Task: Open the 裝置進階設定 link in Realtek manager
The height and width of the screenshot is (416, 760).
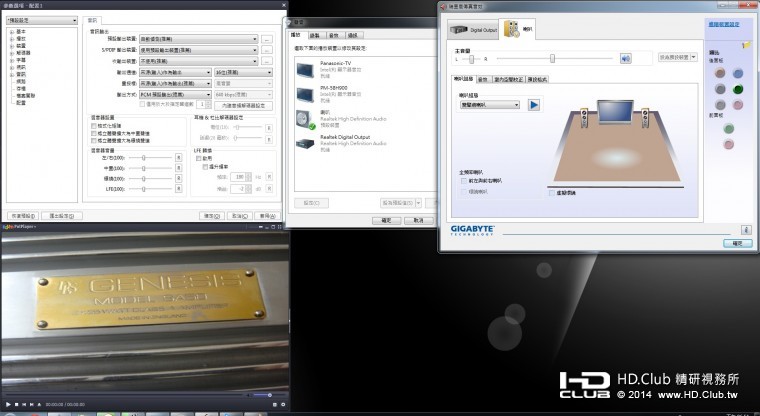Action: 724,24
